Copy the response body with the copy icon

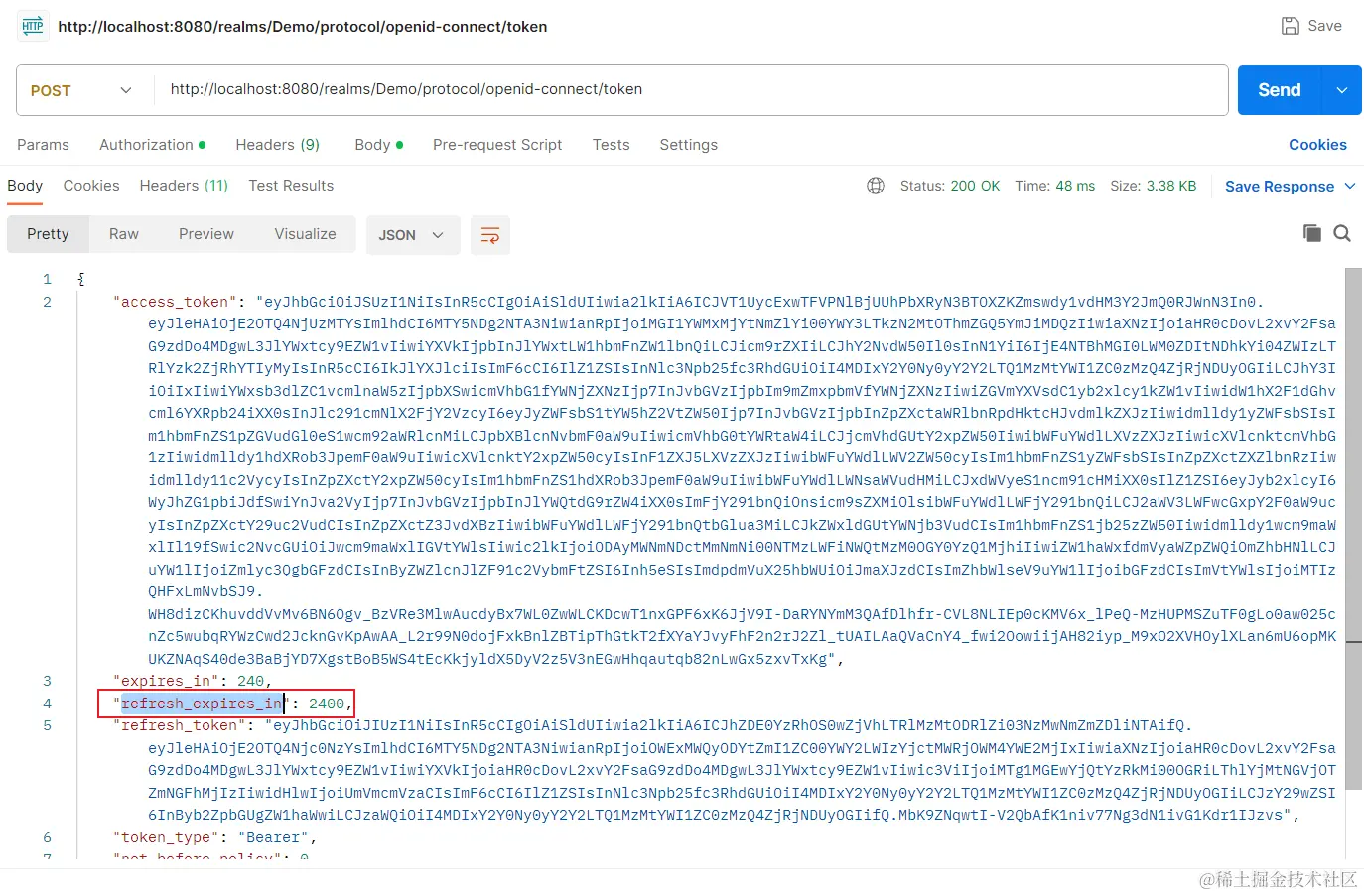pos(1312,233)
